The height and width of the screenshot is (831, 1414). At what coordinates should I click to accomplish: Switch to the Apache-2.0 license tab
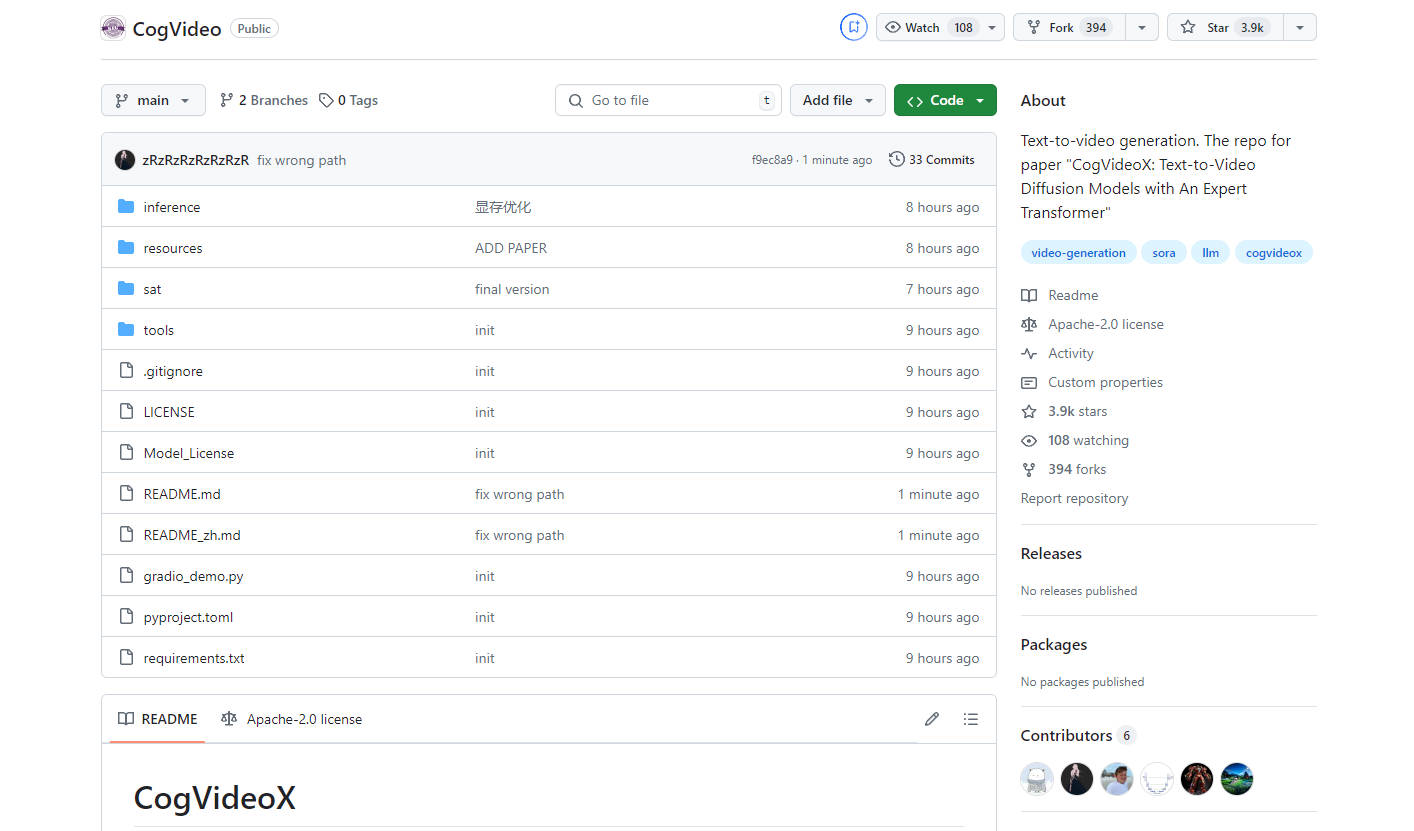(x=292, y=719)
